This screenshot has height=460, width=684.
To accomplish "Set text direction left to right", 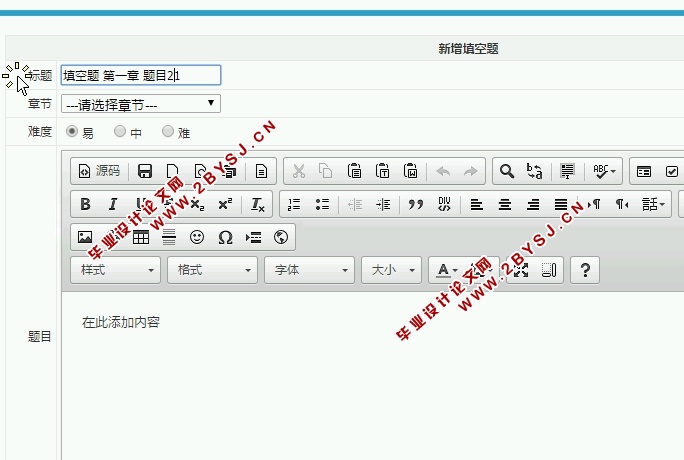I will pos(594,204).
